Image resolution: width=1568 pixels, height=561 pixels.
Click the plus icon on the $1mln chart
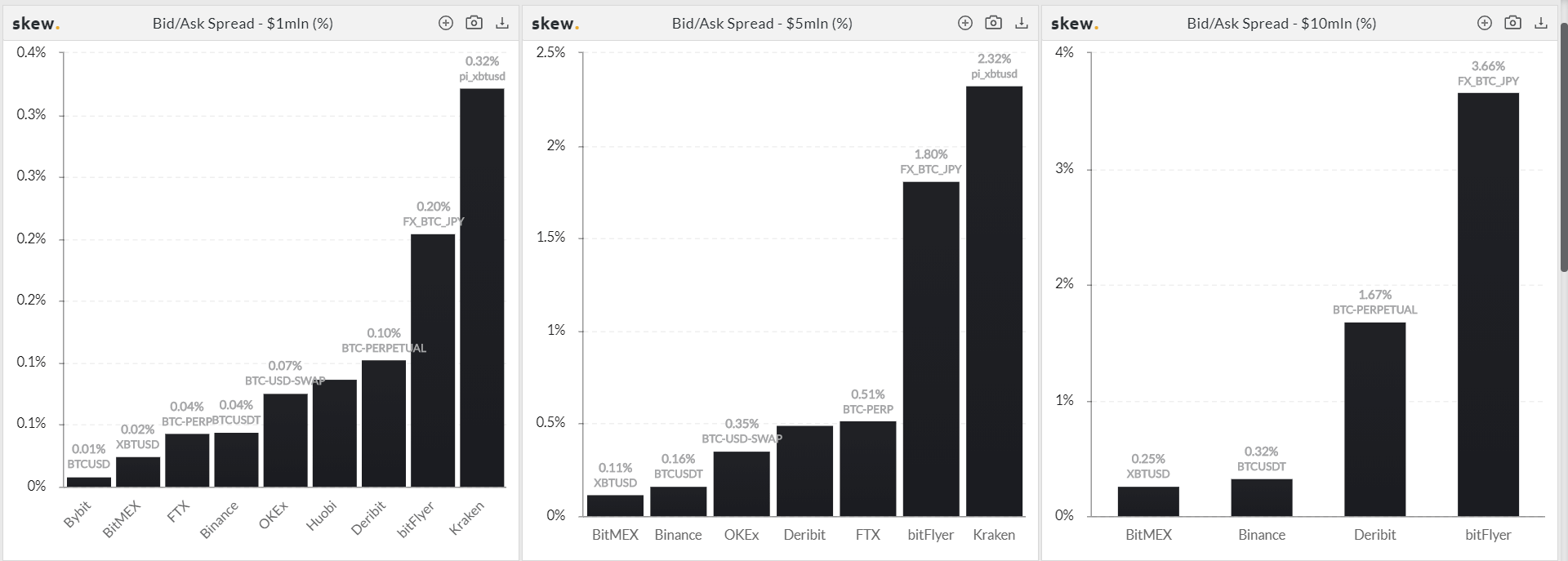click(x=446, y=23)
